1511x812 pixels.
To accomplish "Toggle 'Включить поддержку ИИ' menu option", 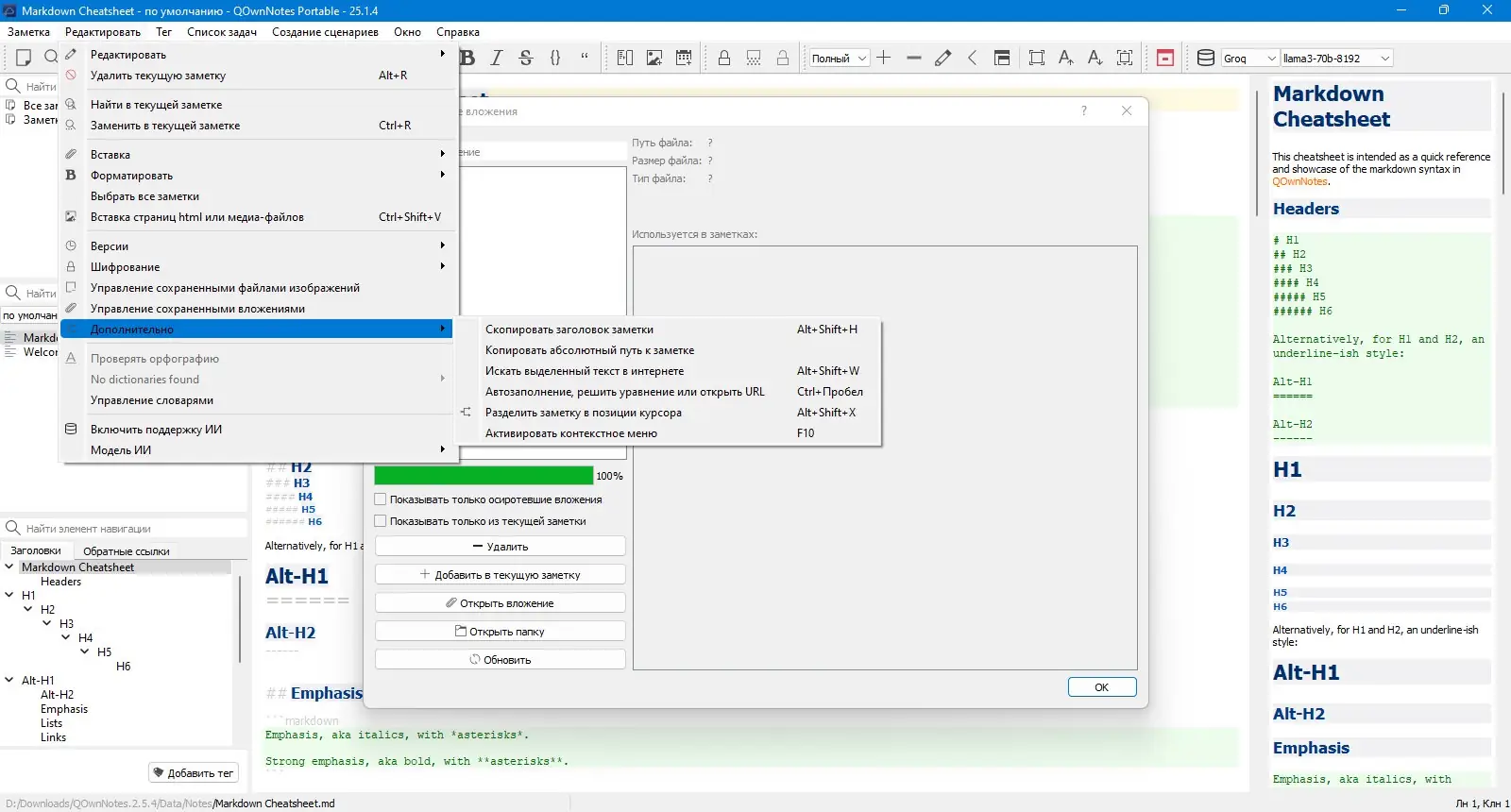I will [156, 430].
